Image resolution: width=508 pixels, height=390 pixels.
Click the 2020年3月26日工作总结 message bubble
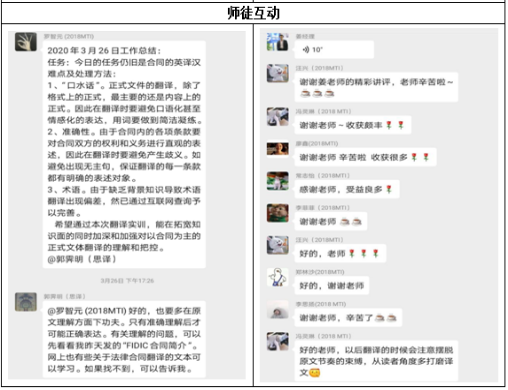[124, 154]
